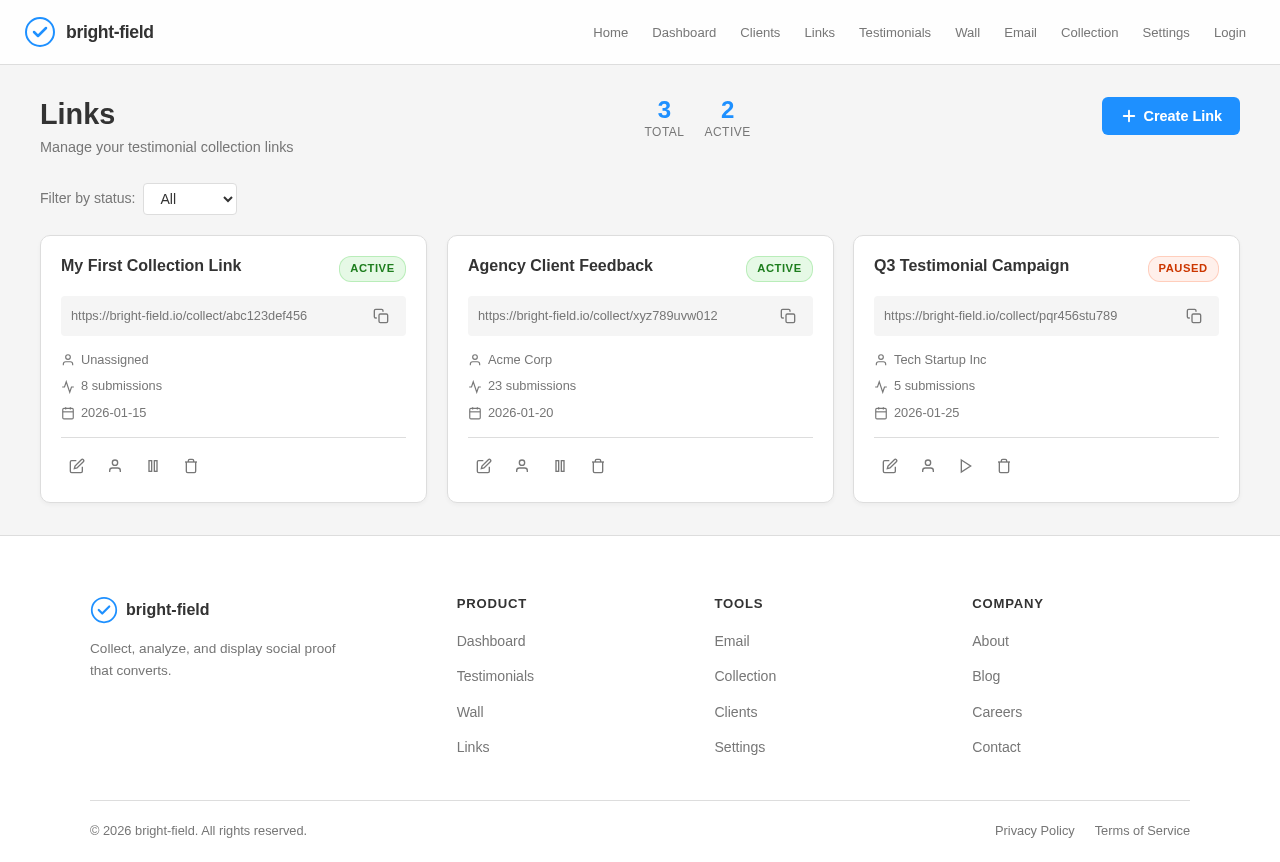Copy the Q3 Testimonial Campaign URL
Viewport: 1280px width, 862px height.
click(x=1194, y=316)
